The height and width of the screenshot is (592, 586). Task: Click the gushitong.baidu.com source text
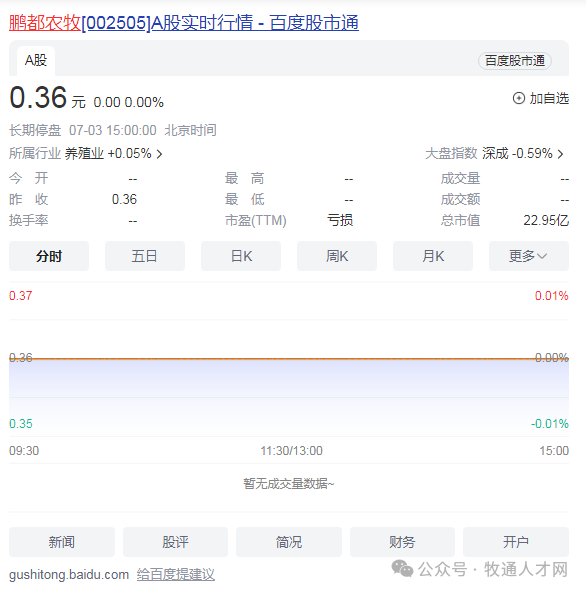coord(69,575)
